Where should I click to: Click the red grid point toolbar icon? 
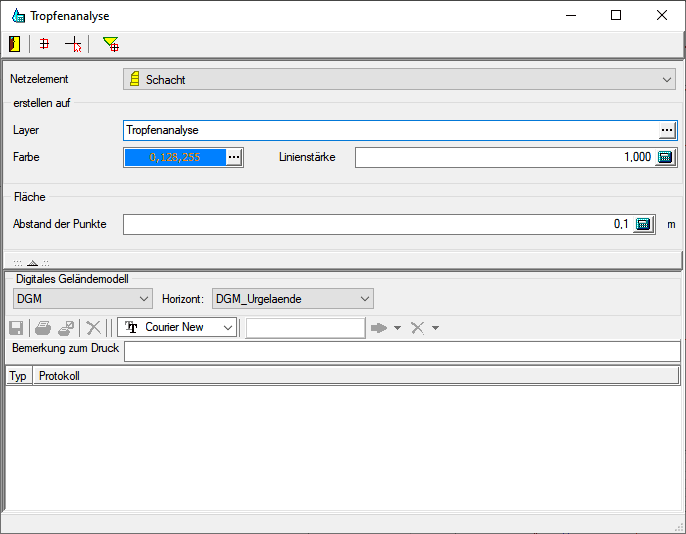click(x=44, y=44)
